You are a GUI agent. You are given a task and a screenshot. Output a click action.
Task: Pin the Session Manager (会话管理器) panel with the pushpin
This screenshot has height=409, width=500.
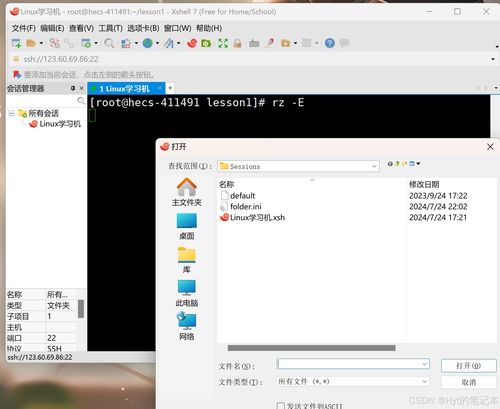coord(73,88)
